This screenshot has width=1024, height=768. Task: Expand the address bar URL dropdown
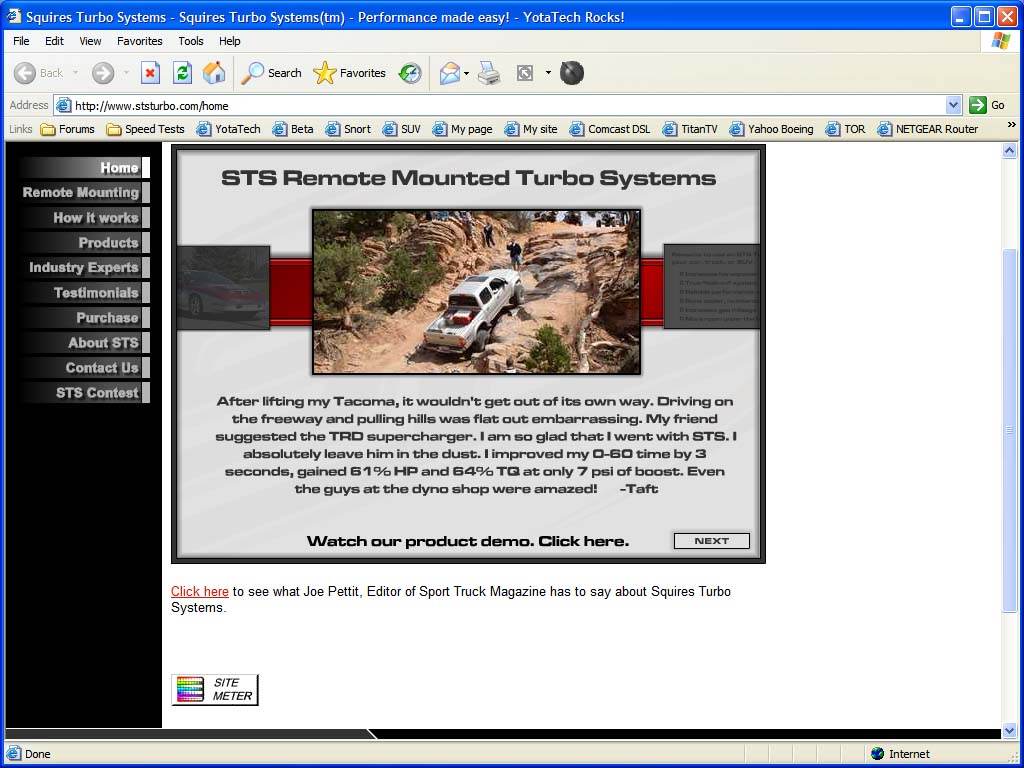[953, 105]
